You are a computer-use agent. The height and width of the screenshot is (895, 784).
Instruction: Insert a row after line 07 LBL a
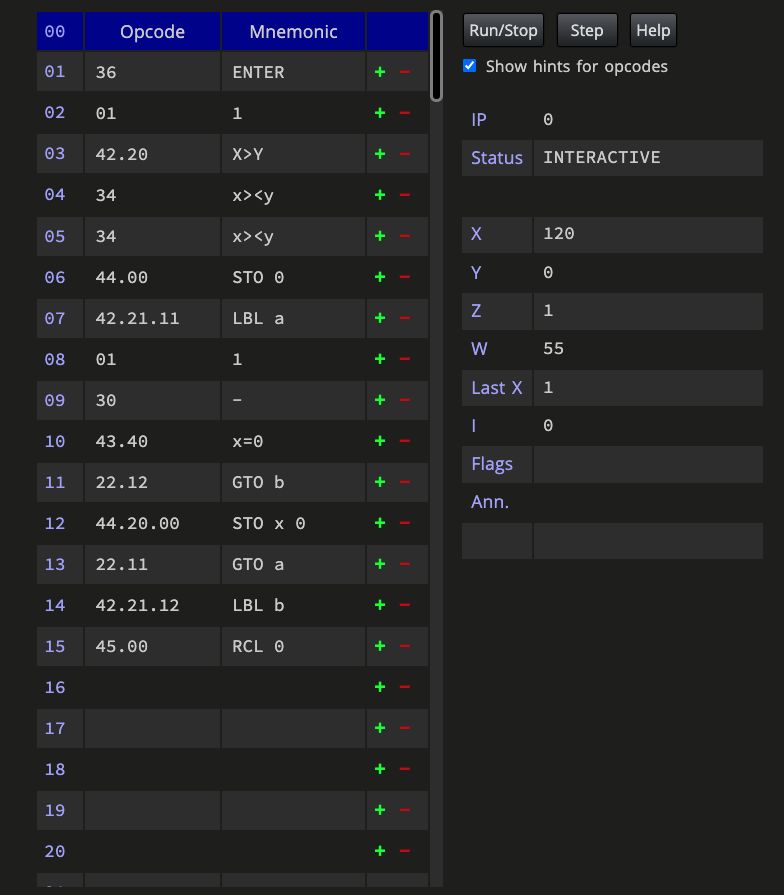pyautogui.click(x=380, y=318)
